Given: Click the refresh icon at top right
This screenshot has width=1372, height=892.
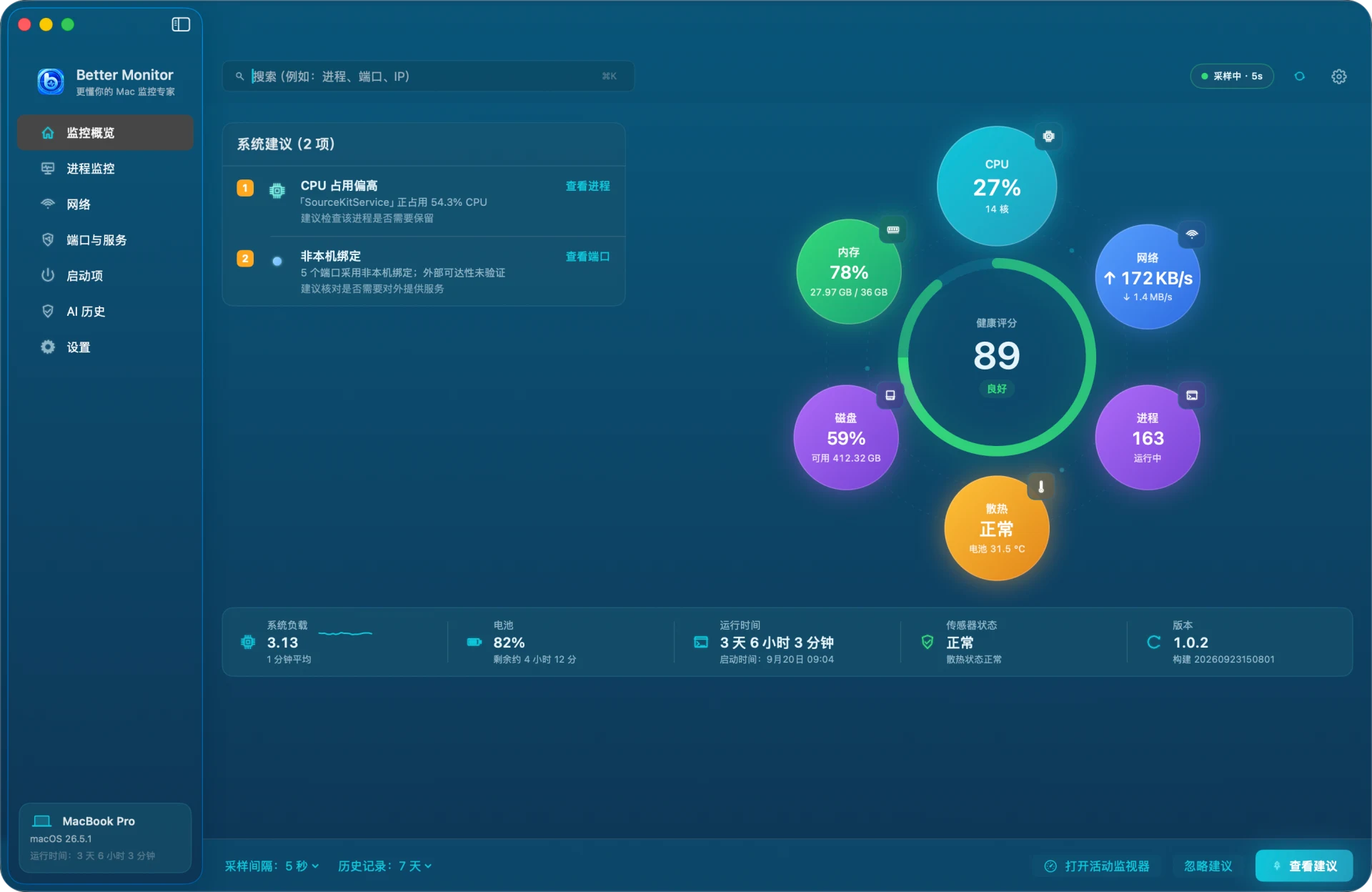Looking at the screenshot, I should point(1300,76).
